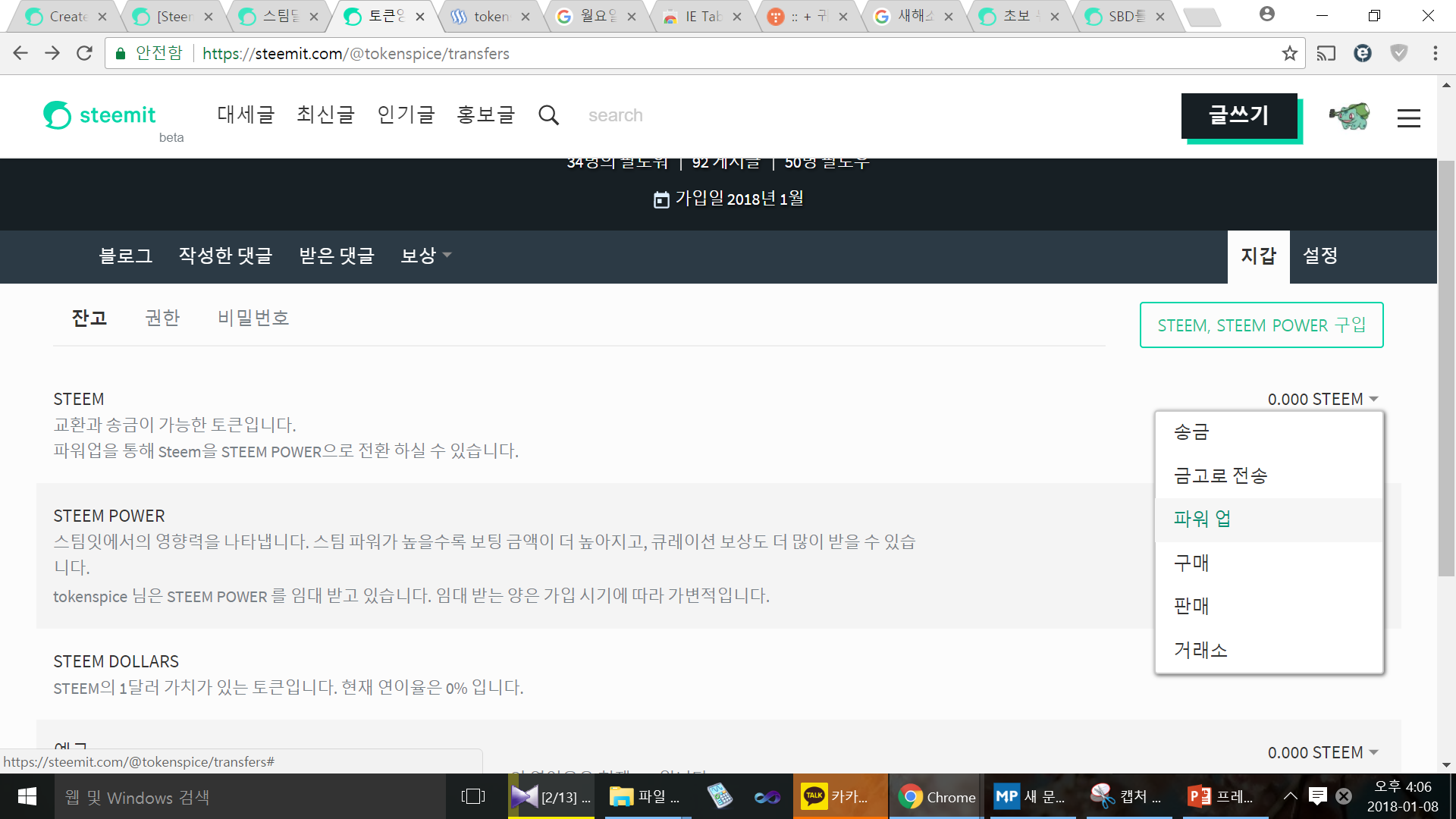
Task: Click the 글쓰기 button
Action: 1239,115
